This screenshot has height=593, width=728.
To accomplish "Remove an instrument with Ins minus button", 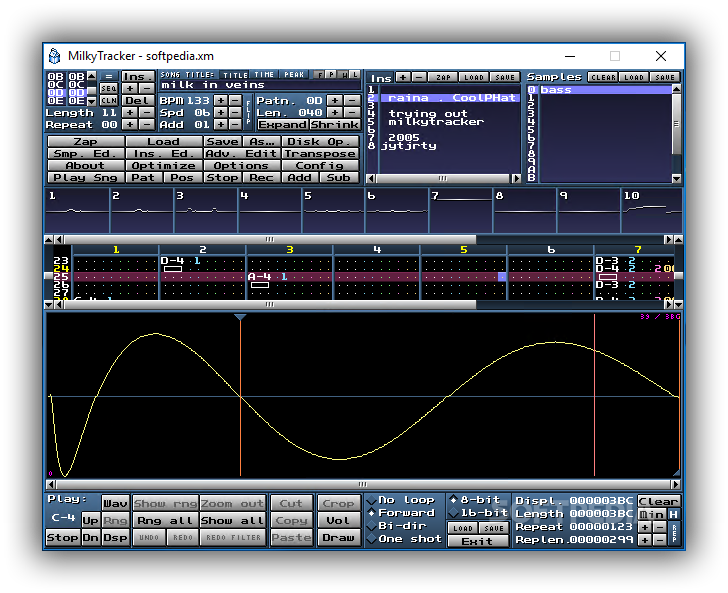I will coord(419,77).
